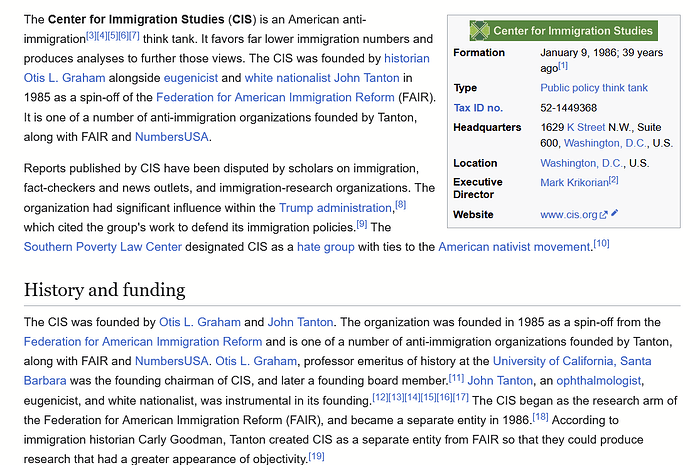Open 'John Tanton' link after 'Graham and'

coord(300,322)
